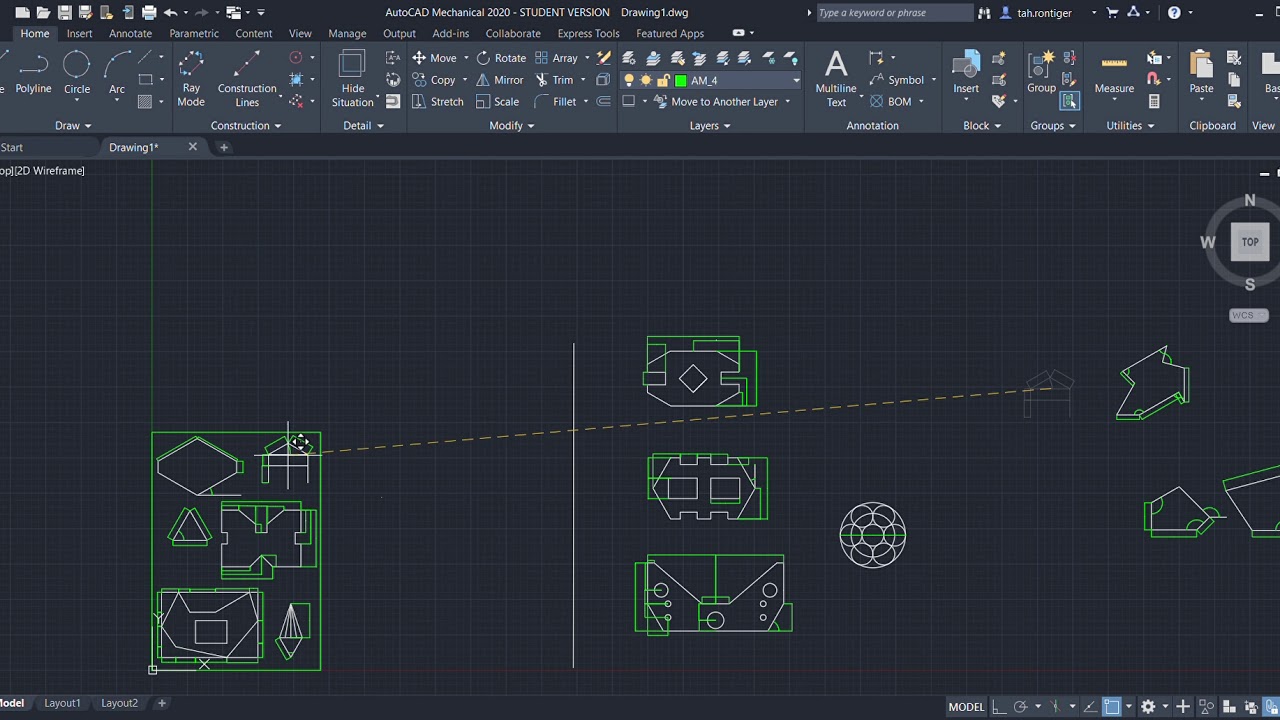Select the Circle drawing tool
The image size is (1280, 720).
[77, 74]
